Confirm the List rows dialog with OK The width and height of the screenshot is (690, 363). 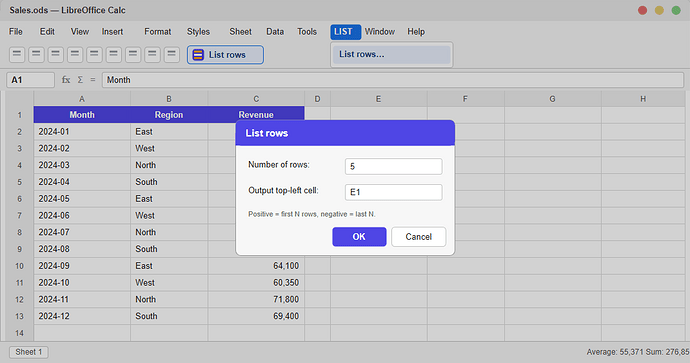pos(359,237)
